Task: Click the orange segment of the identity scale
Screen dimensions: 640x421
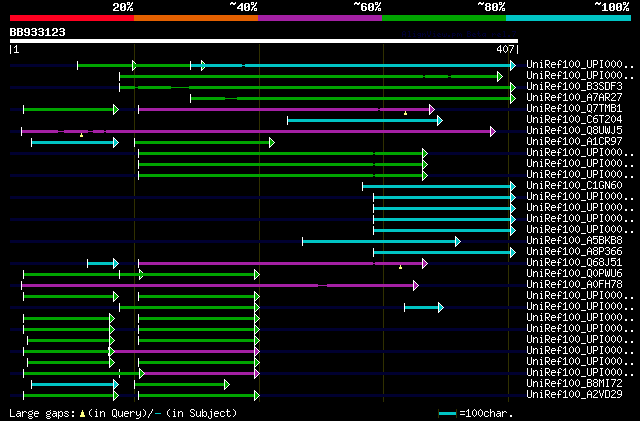Action: coord(196,18)
